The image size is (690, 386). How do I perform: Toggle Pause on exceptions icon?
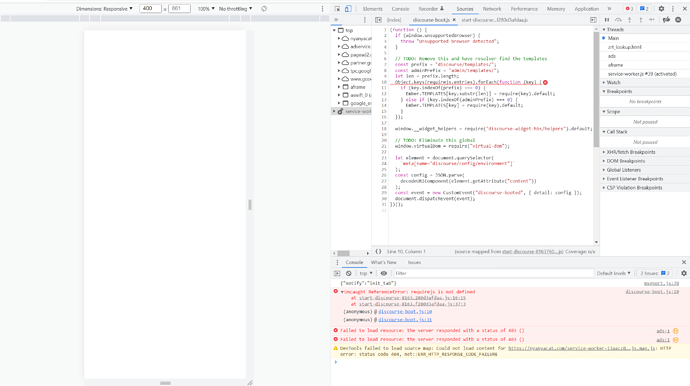point(678,20)
